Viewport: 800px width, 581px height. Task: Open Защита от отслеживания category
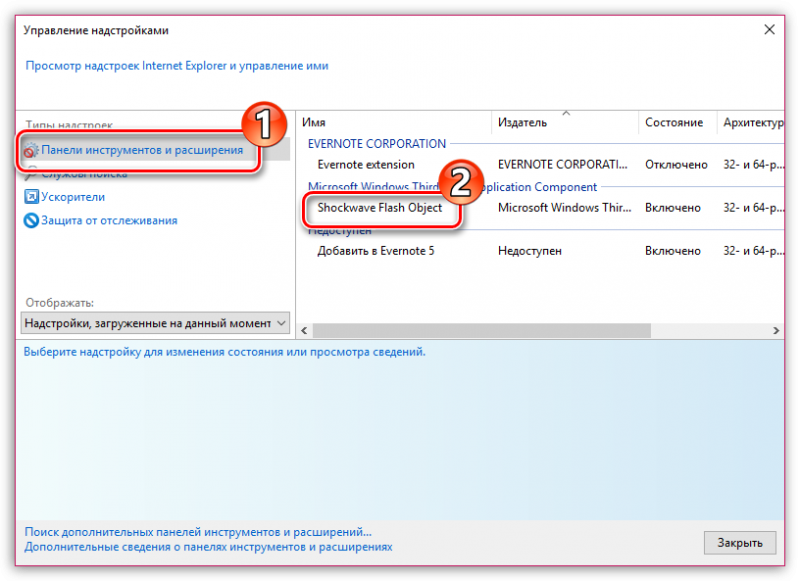click(109, 220)
